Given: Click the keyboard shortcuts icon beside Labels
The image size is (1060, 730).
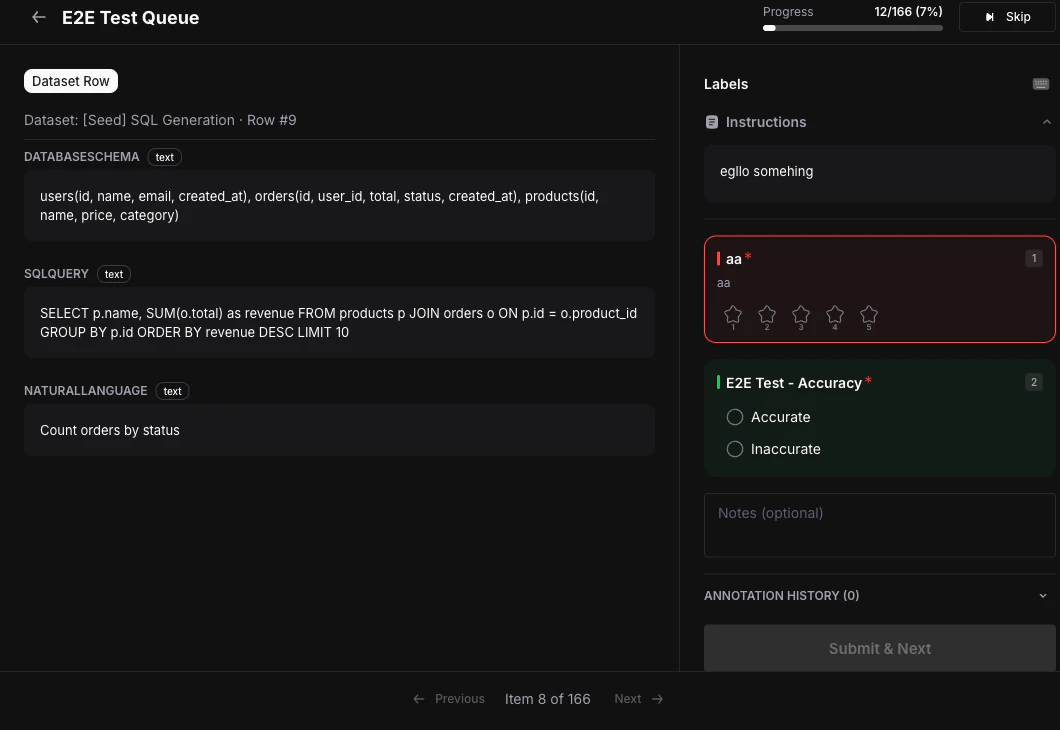Looking at the screenshot, I should click(1040, 84).
